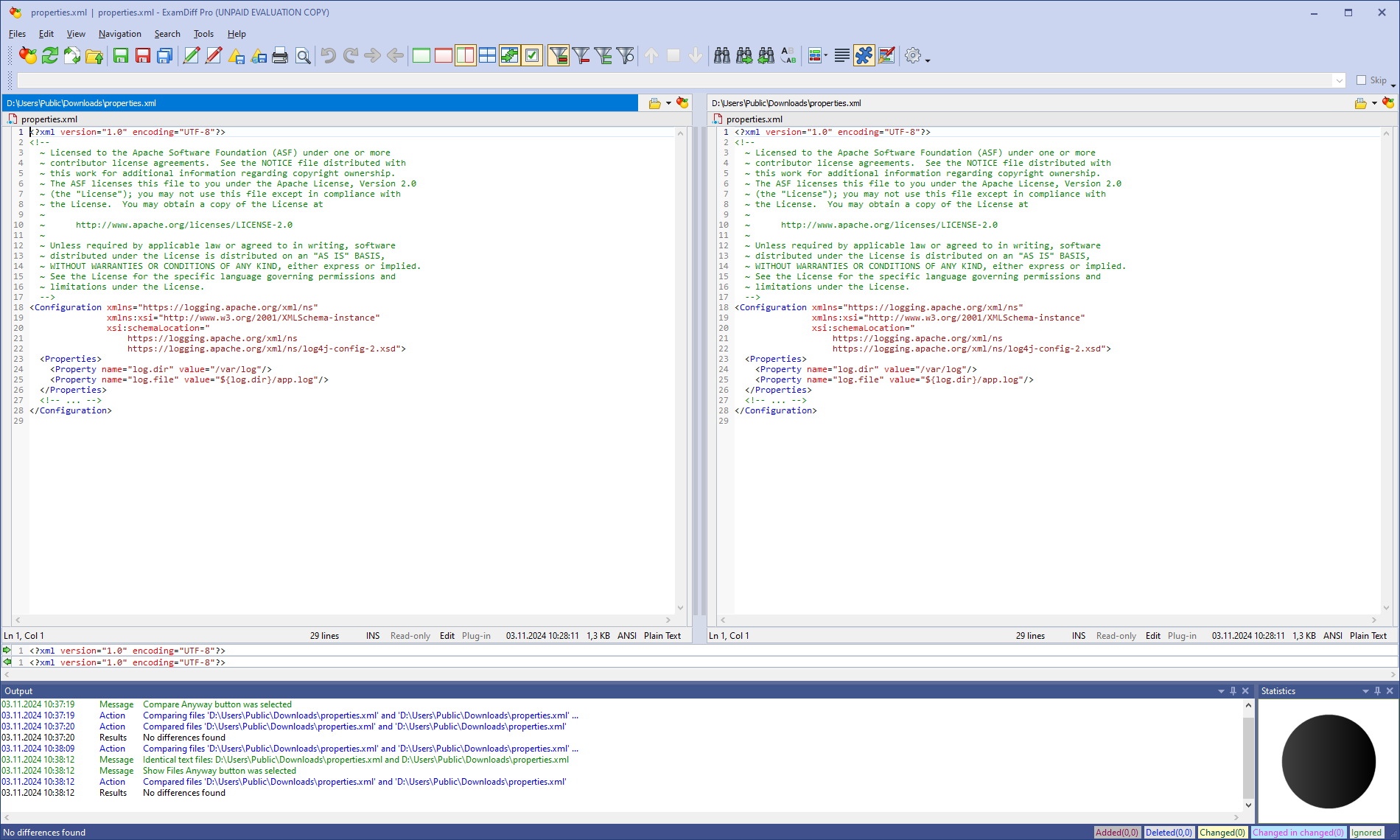Image resolution: width=1400 pixels, height=840 pixels.
Task: Toggle the green checkmark view option button
Action: [x=532, y=55]
